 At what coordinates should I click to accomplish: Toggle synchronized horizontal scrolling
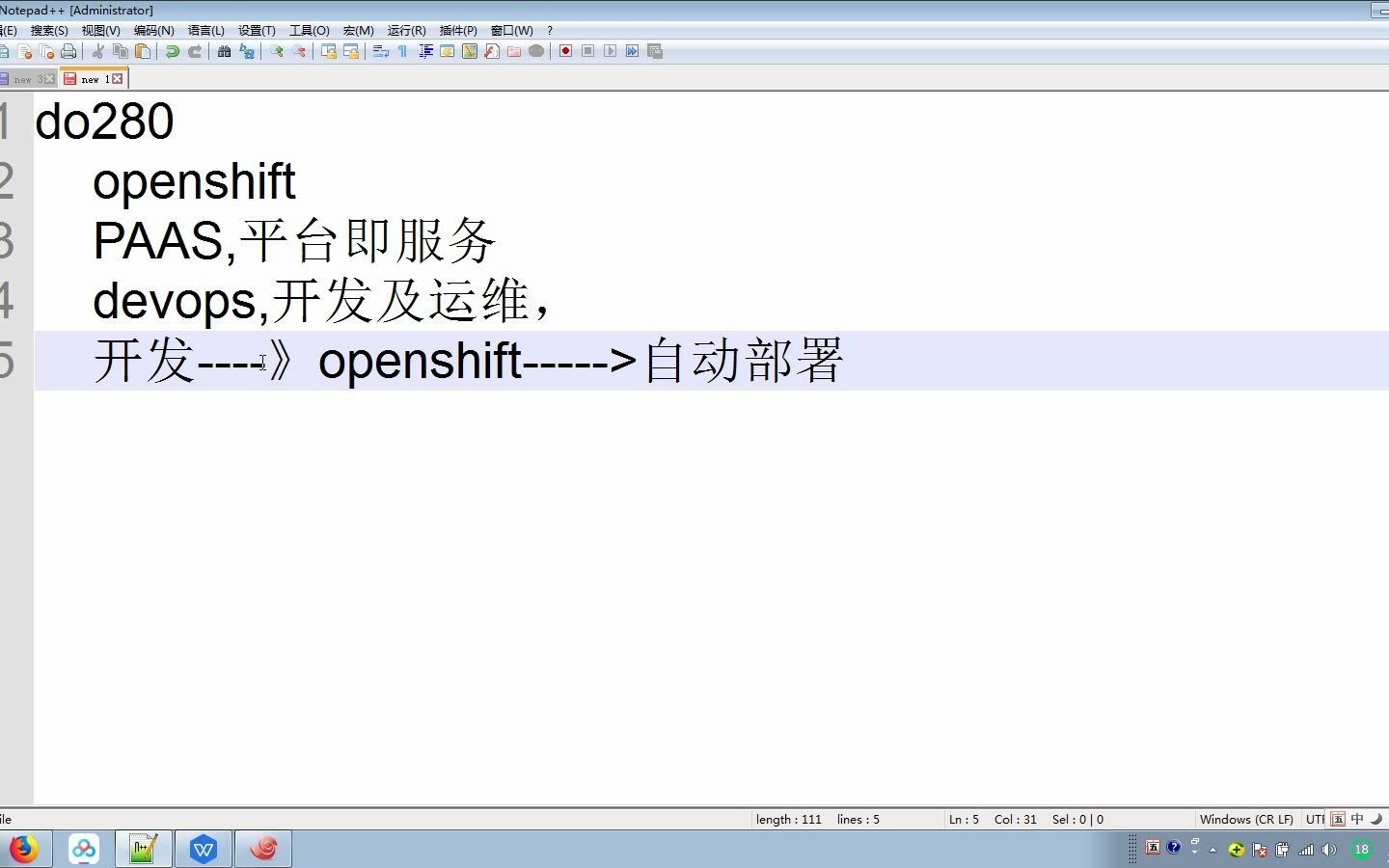click(351, 51)
